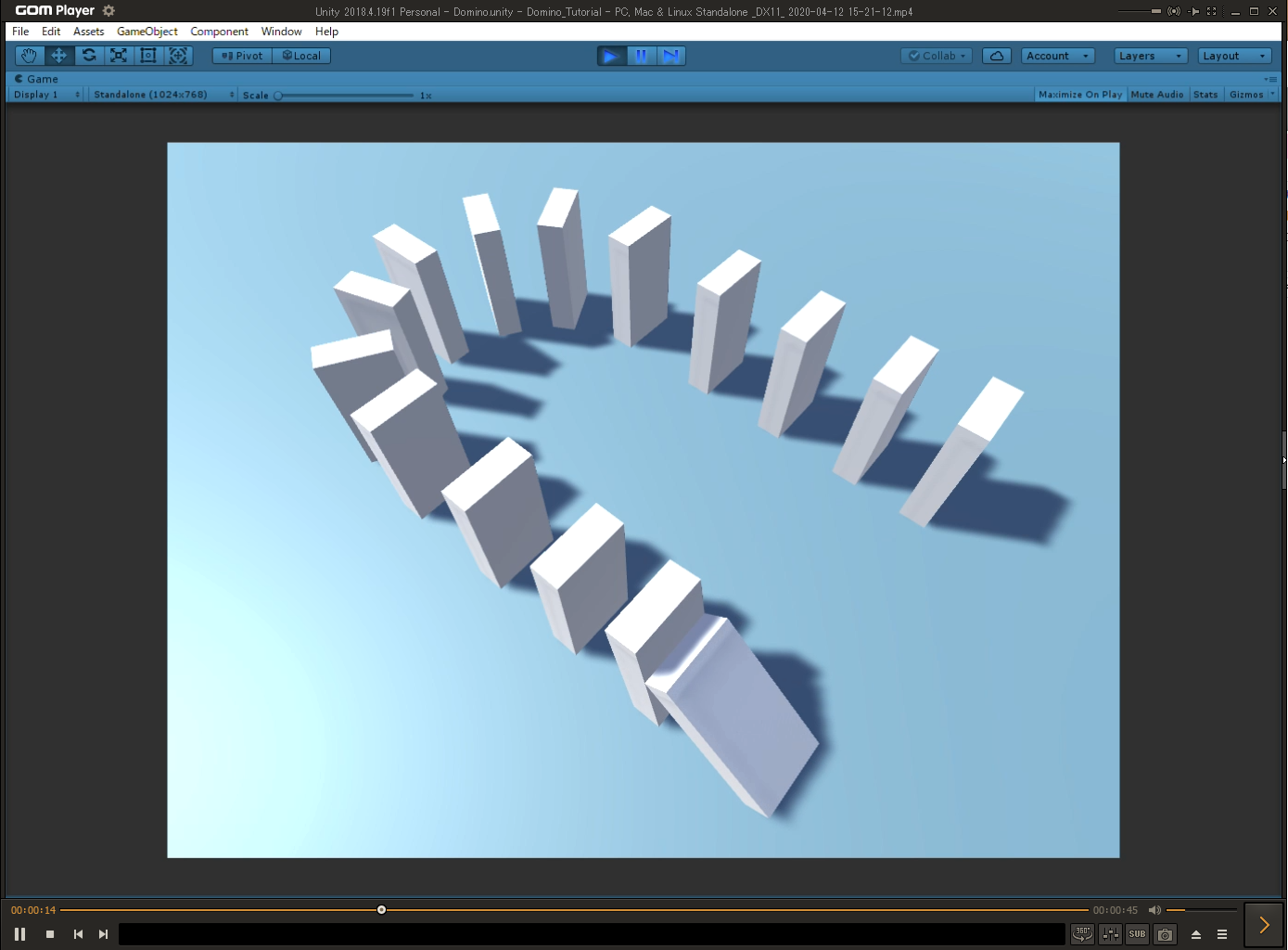Open the File menu
The width and height of the screenshot is (1288, 950).
point(20,32)
